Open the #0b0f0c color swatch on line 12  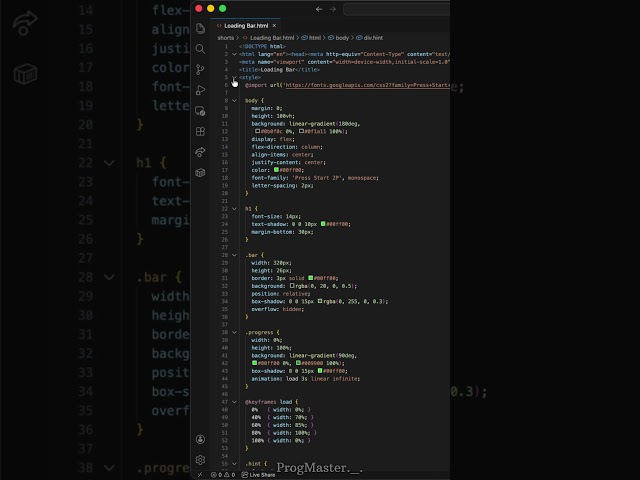(258, 131)
